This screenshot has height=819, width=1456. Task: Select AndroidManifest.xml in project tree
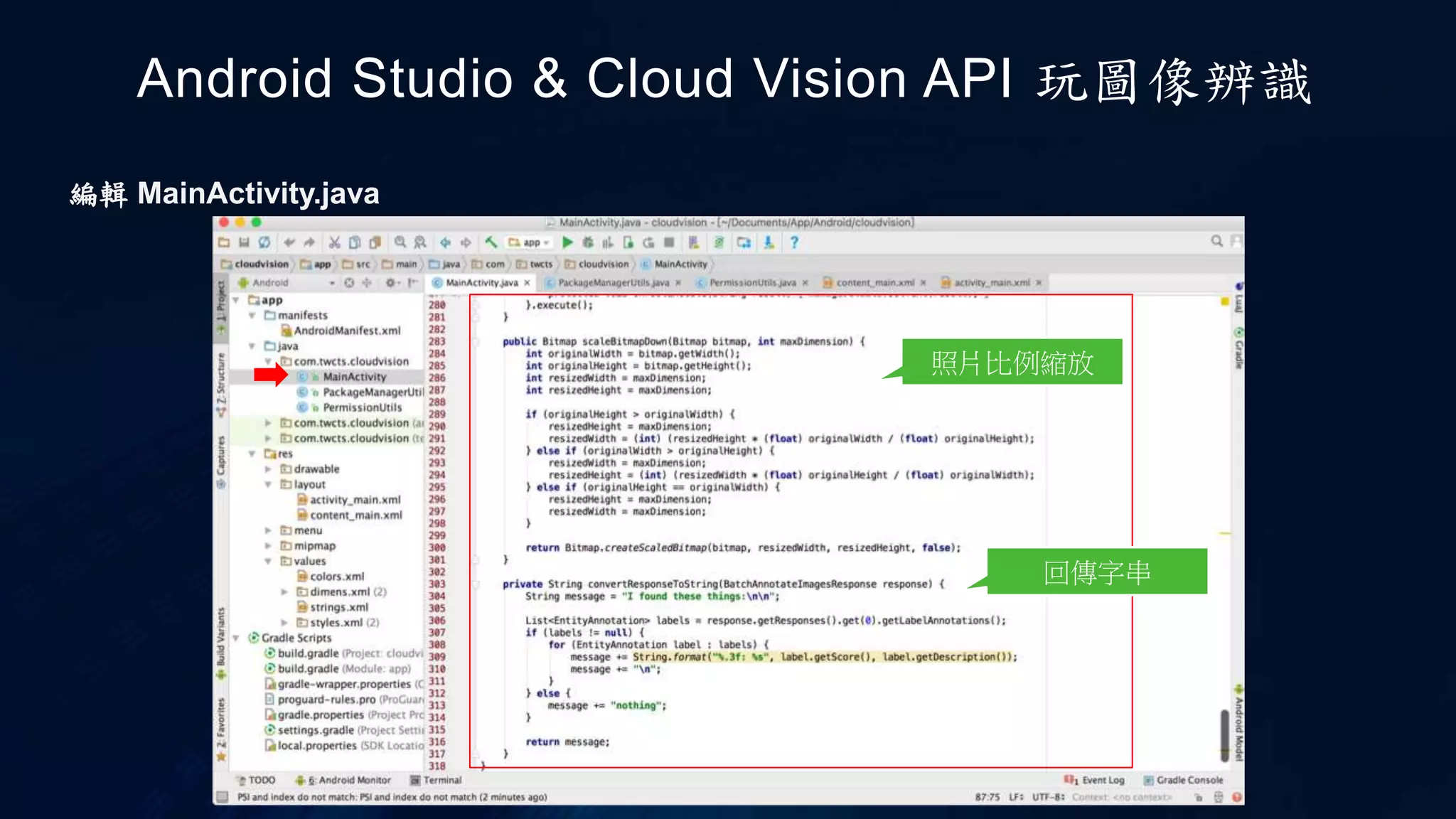click(341, 331)
